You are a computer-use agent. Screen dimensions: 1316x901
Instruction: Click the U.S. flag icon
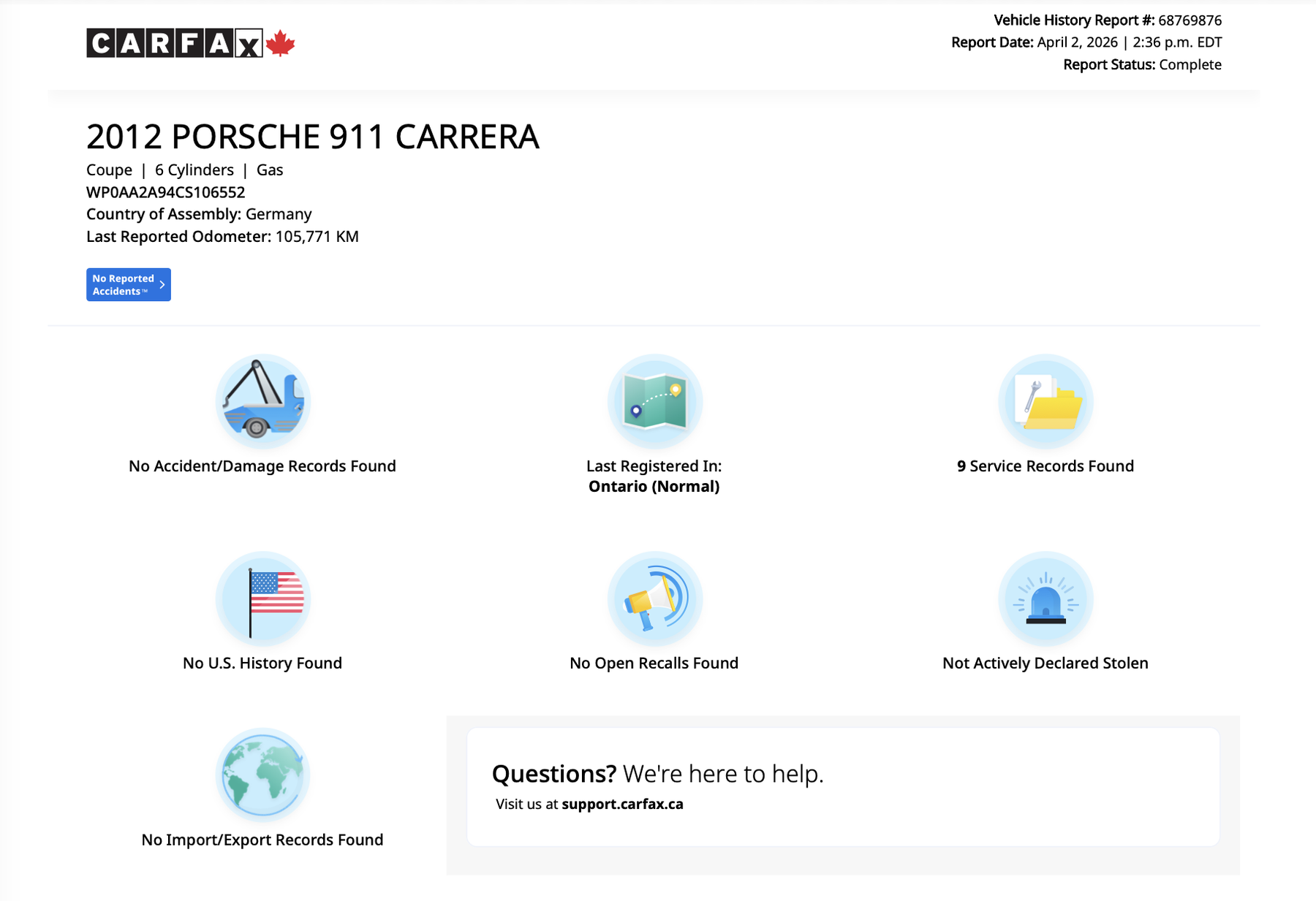[262, 598]
